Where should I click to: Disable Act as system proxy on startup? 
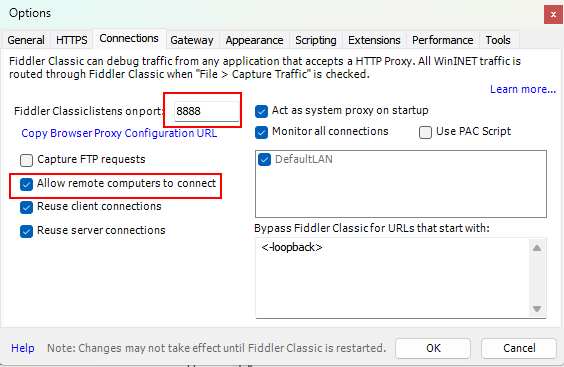coord(261,111)
